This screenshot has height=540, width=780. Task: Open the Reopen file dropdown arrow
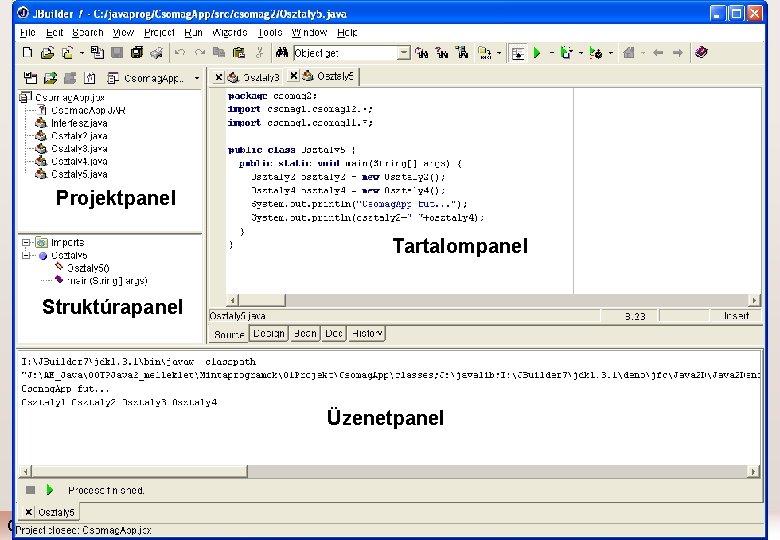click(x=82, y=52)
